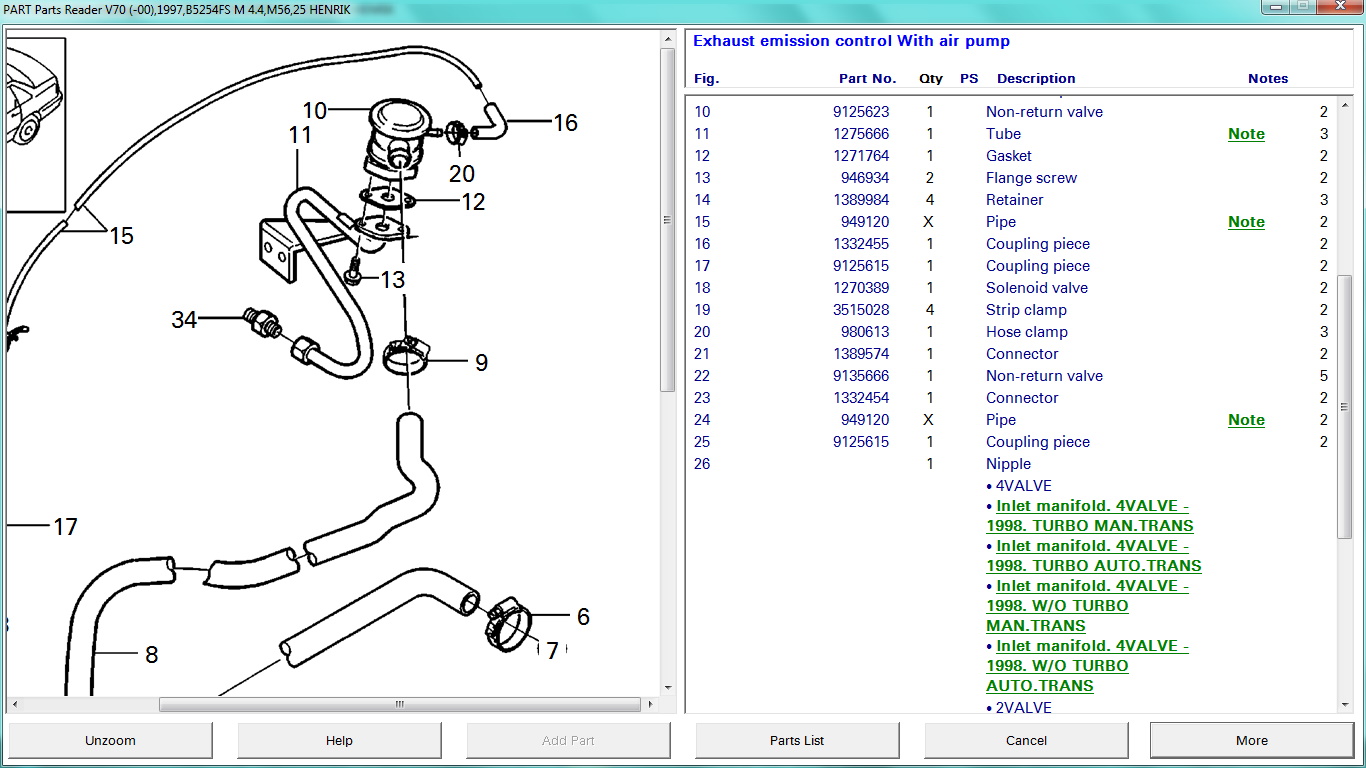The width and height of the screenshot is (1366, 768).
Task: Follow Inlet manifold 4VALVE W/O TURBO AUTO.TRANS link
Action: pyautogui.click(x=1088, y=666)
